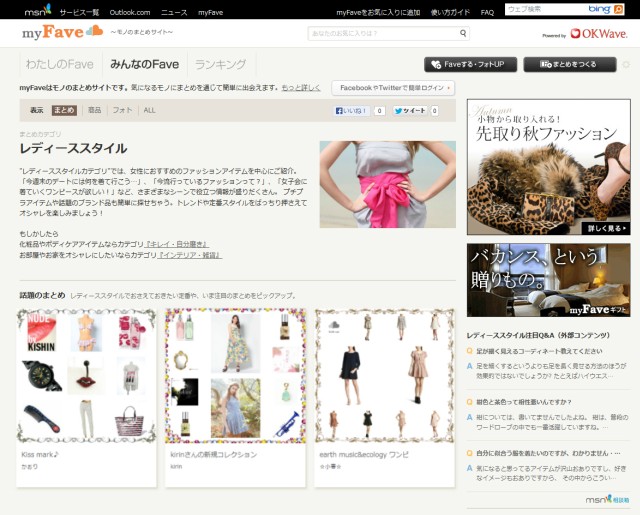This screenshot has height=515, width=640.
Task: Click the Facebook Like button
Action: (x=351, y=110)
